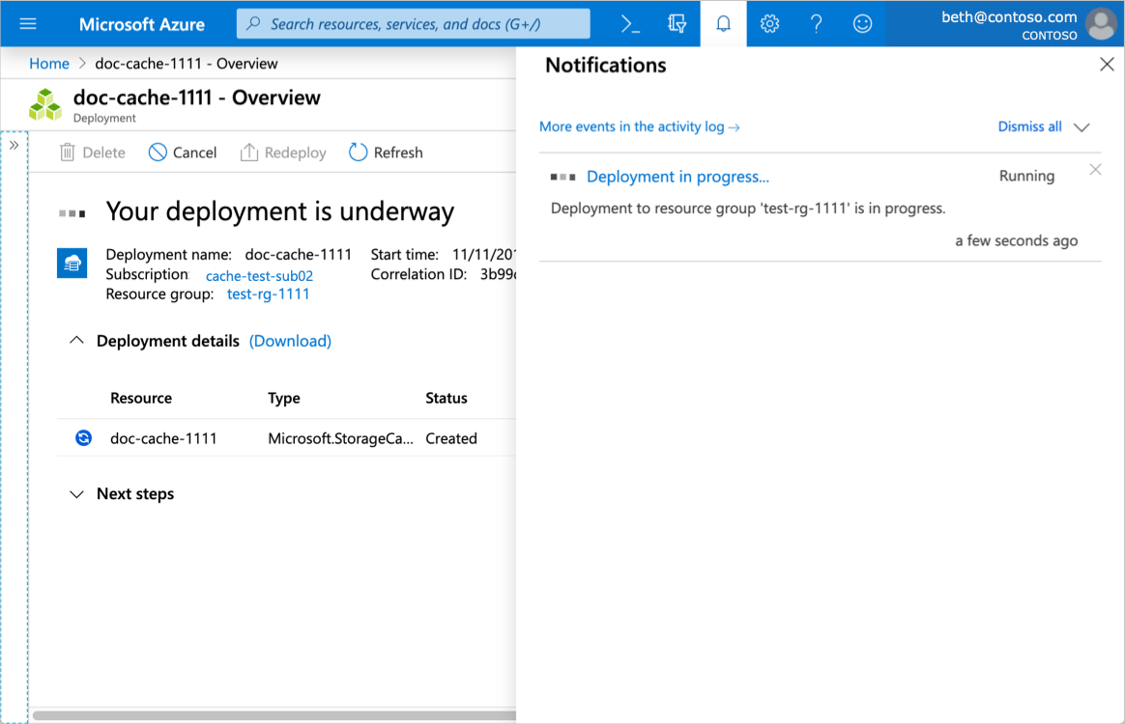Open subscription cache-test-sub02
1125x724 pixels.
click(x=258, y=275)
